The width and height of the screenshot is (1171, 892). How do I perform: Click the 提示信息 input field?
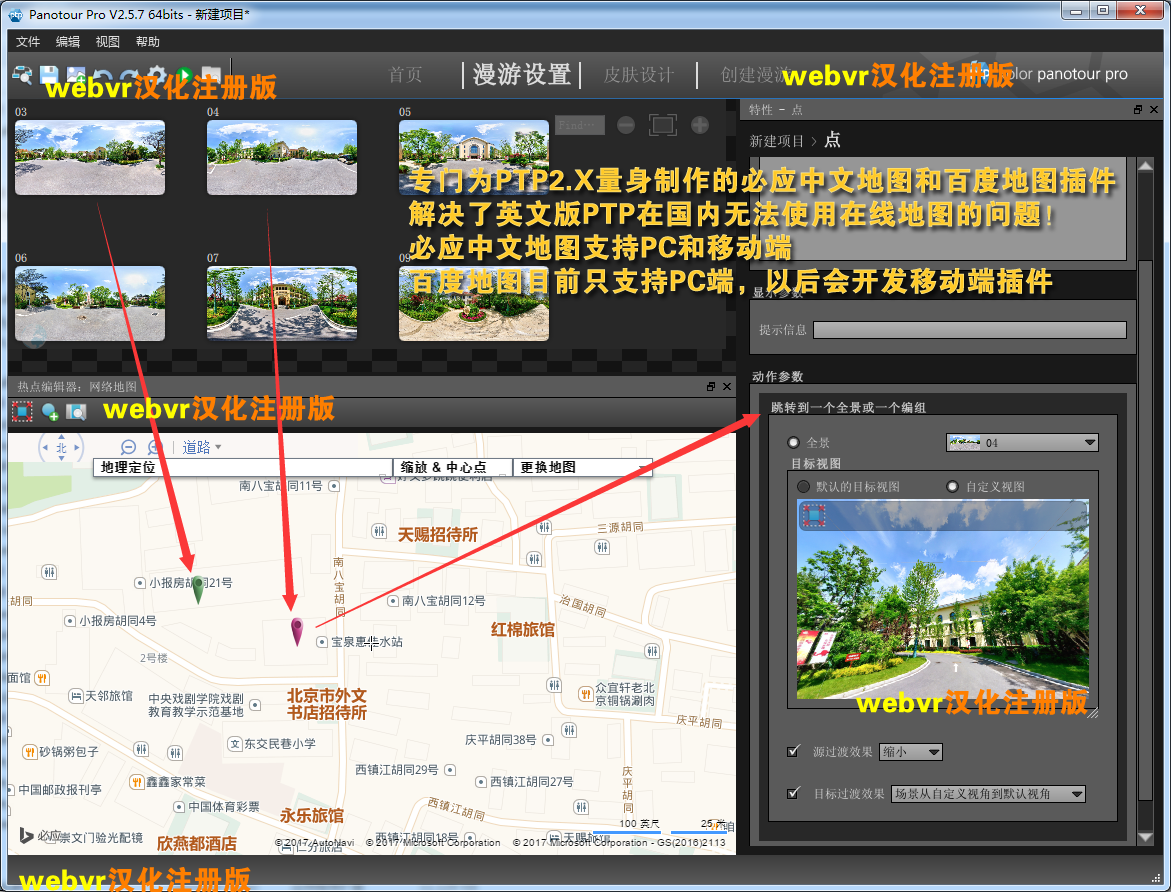[969, 330]
